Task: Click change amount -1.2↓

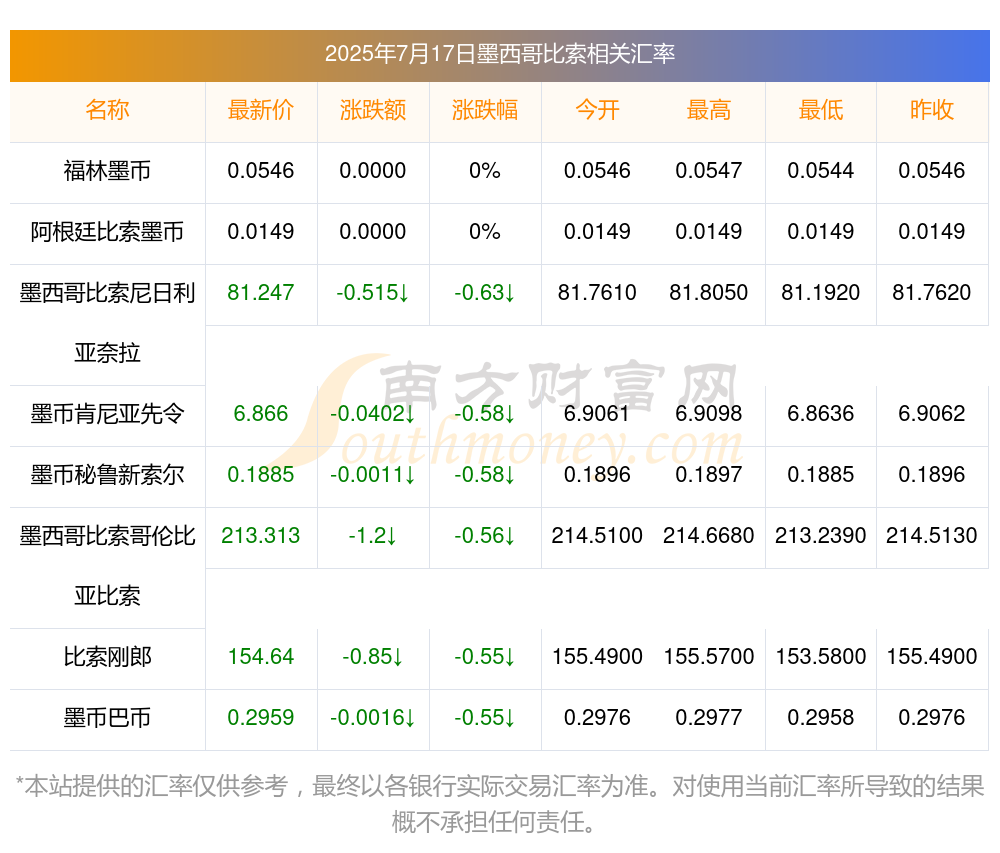Action: (x=372, y=536)
